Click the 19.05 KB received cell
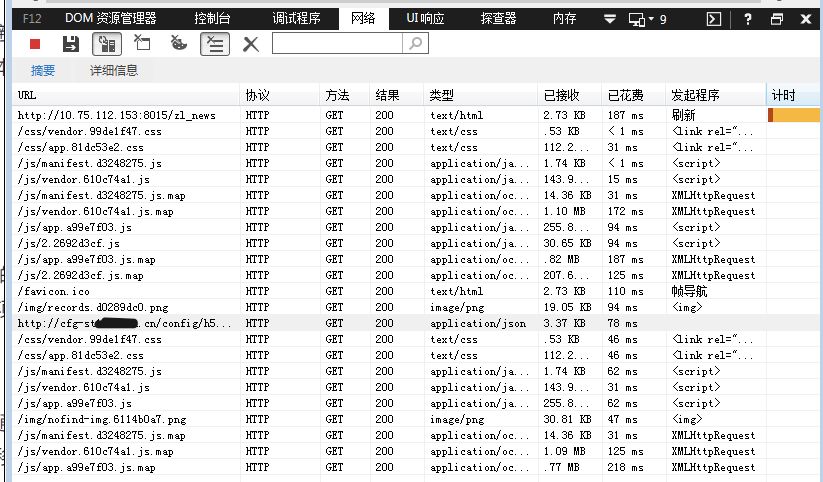Viewport: 823px width, 482px height. (x=567, y=307)
